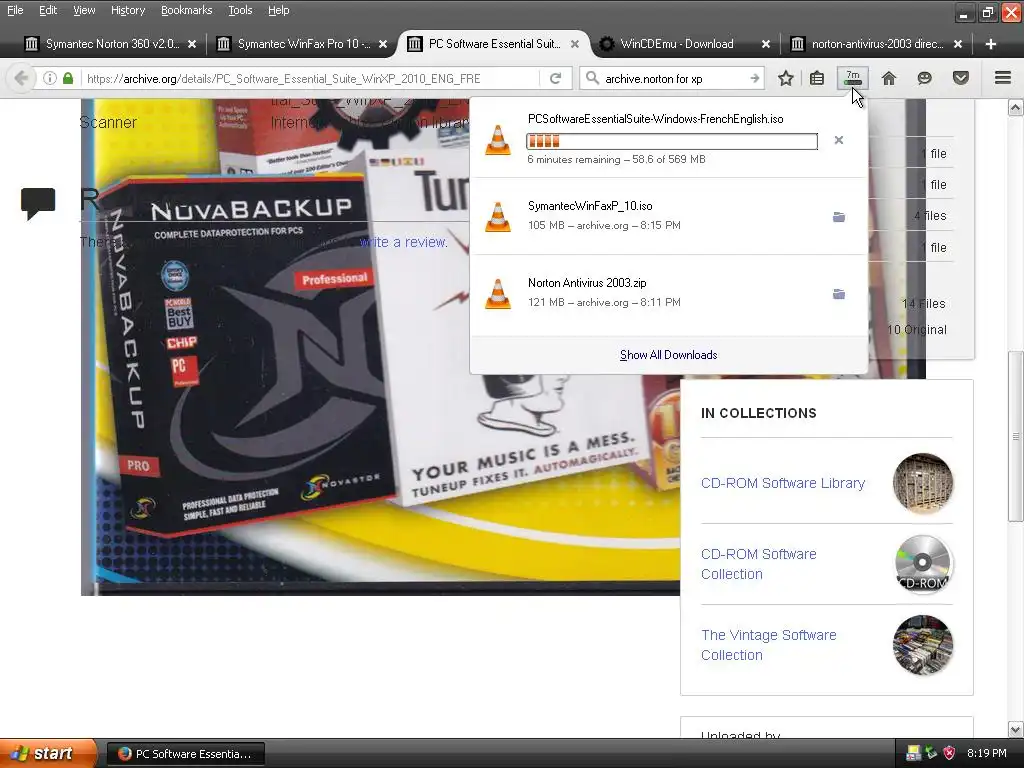Open the Tools menu
Image resolution: width=1024 pixels, height=768 pixels.
pyautogui.click(x=240, y=10)
